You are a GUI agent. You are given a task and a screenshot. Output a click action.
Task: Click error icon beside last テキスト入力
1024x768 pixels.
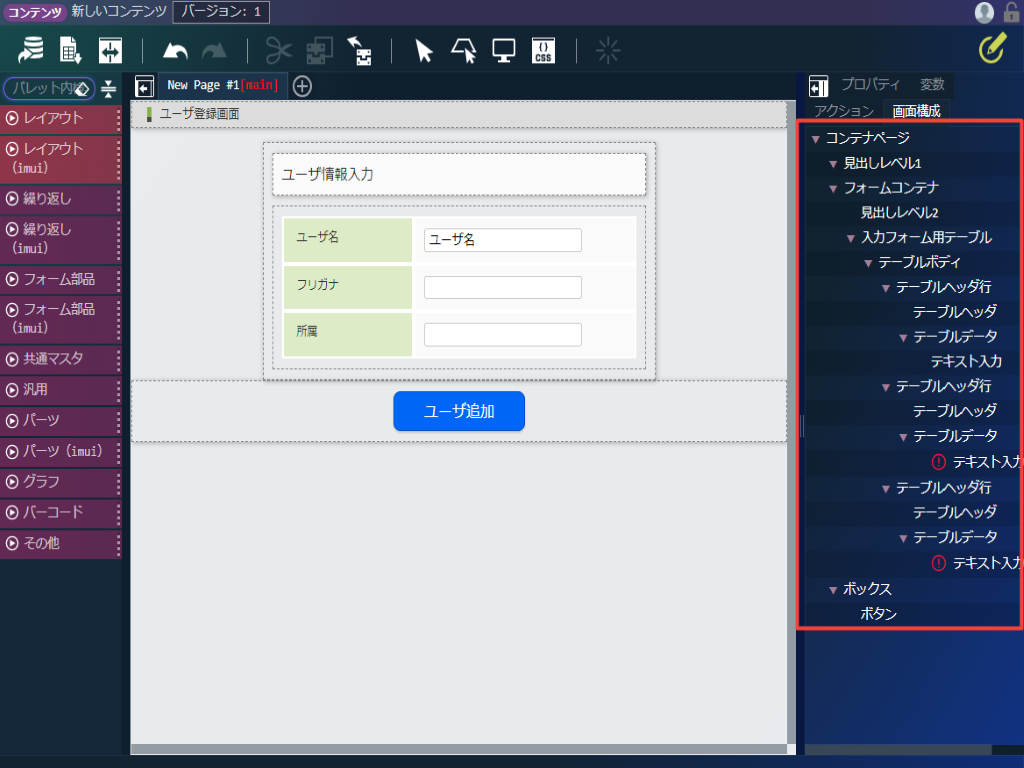pyautogui.click(x=938, y=563)
